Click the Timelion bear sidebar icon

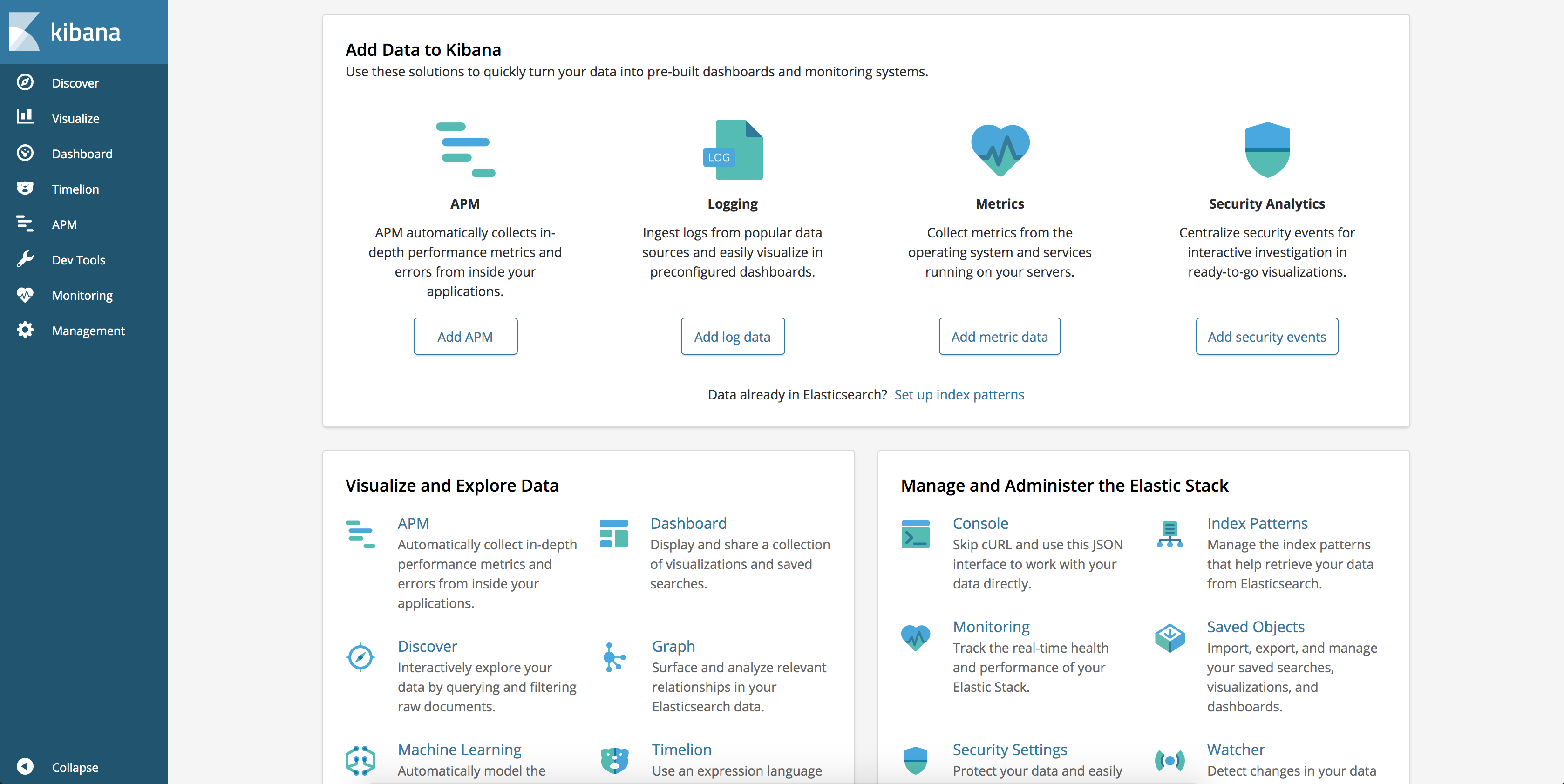[x=25, y=188]
